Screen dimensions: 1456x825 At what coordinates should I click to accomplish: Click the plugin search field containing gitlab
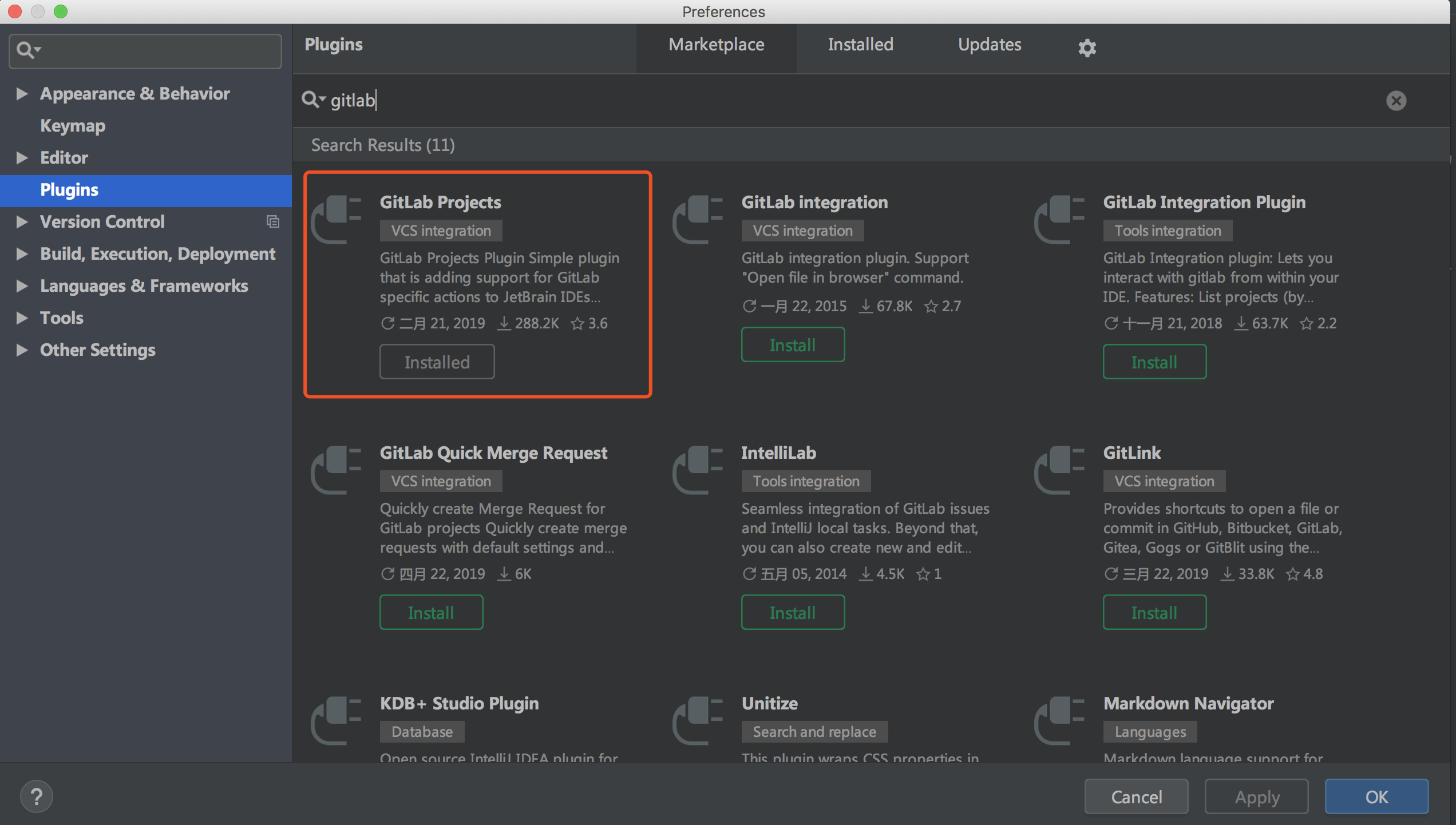pyautogui.click(x=853, y=100)
